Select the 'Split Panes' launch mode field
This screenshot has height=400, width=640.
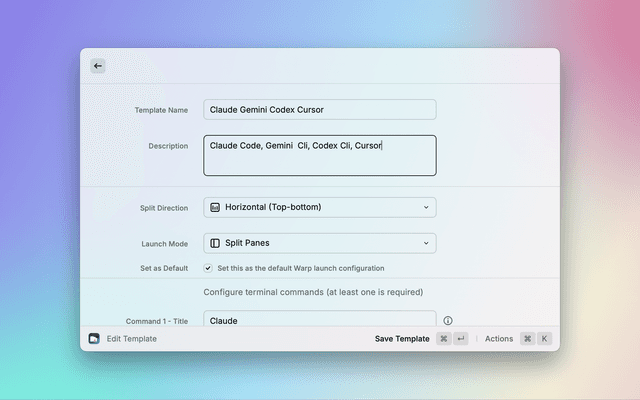click(320, 243)
